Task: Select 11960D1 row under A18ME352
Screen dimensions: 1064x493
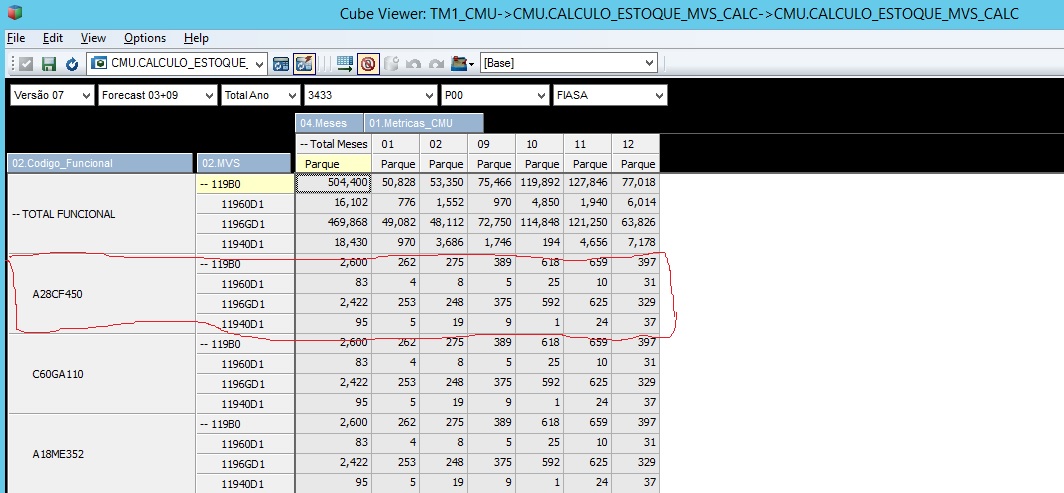Action: [246, 443]
